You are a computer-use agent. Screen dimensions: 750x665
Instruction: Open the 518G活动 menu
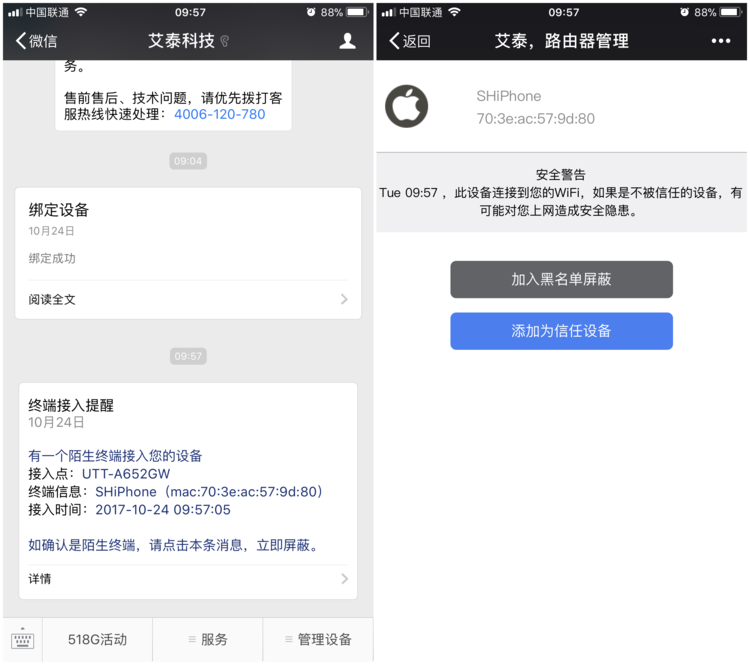pyautogui.click(x=98, y=640)
